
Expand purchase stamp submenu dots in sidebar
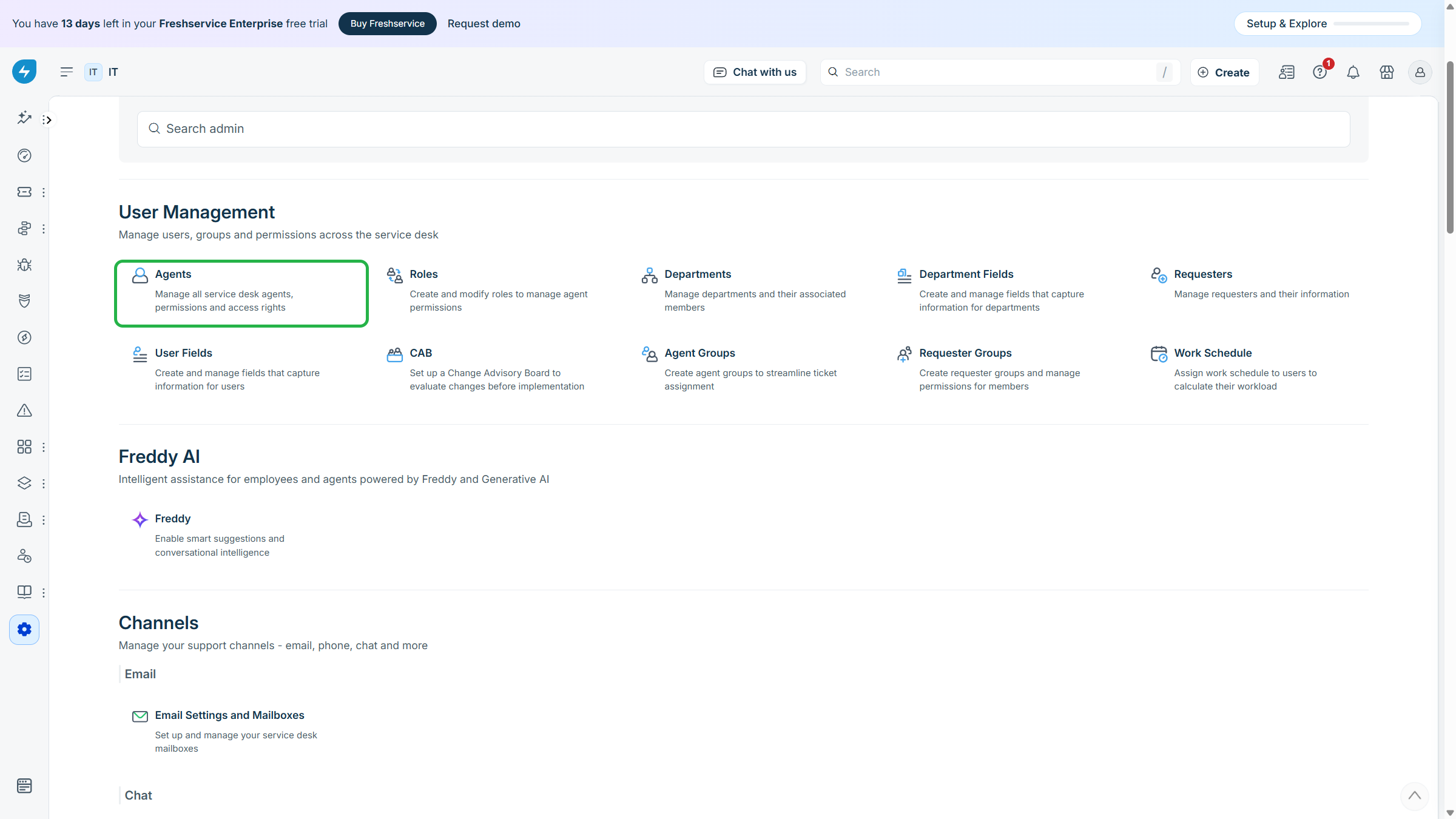click(x=43, y=520)
